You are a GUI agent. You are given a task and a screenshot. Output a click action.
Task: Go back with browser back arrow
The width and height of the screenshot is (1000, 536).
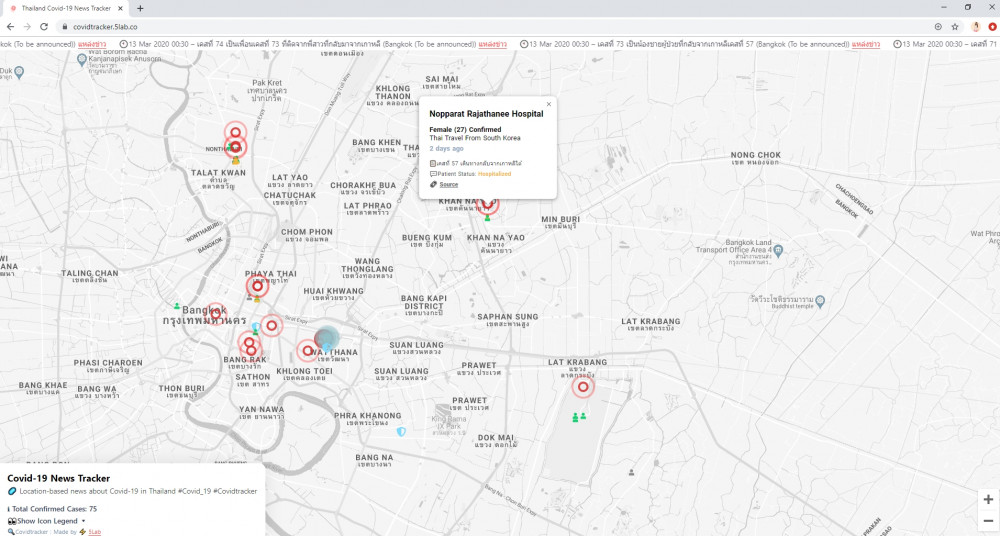(10, 27)
